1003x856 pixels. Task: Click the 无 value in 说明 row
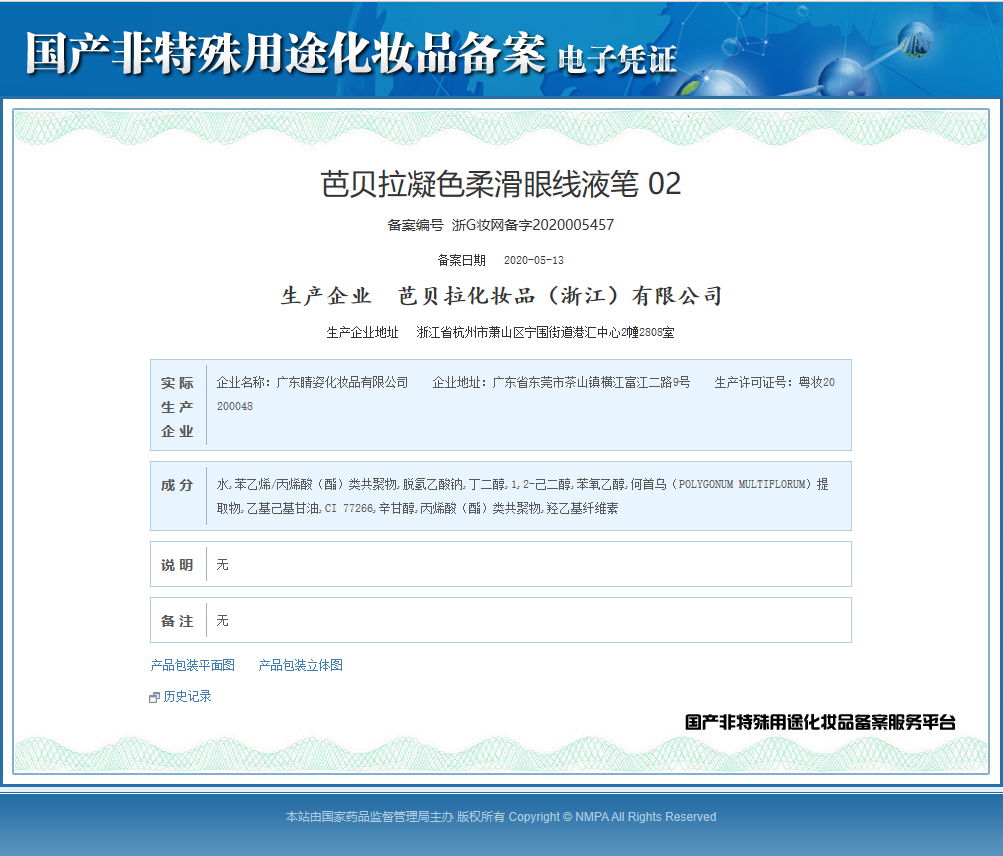coord(222,564)
